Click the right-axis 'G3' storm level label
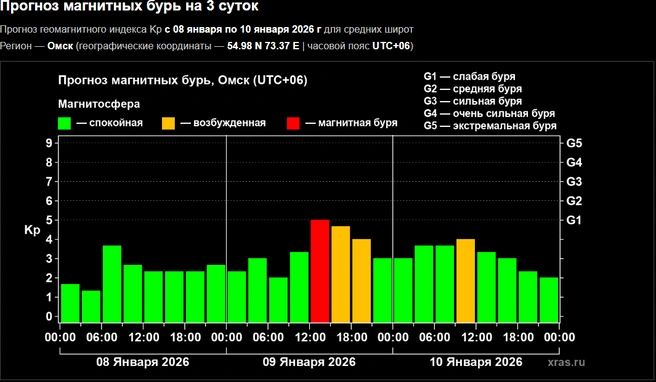The height and width of the screenshot is (382, 656). pos(574,182)
